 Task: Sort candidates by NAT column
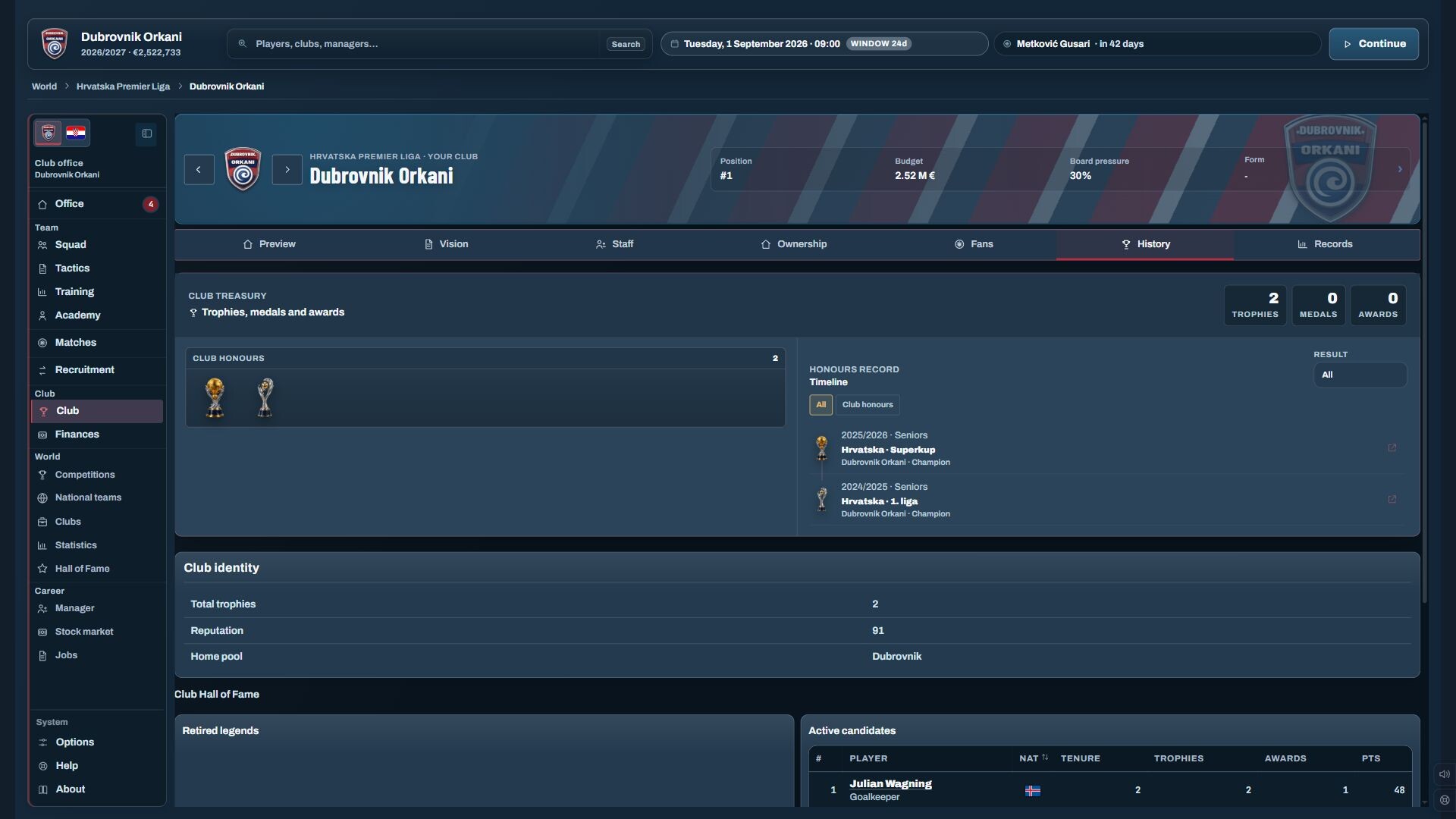pos(1034,758)
